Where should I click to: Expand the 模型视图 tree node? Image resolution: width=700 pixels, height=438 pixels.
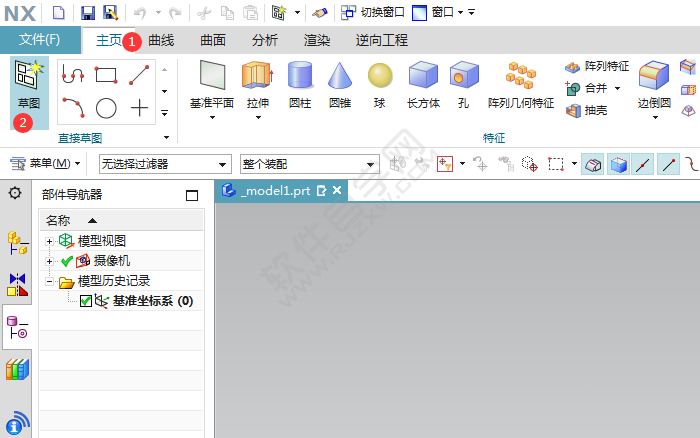[48, 241]
